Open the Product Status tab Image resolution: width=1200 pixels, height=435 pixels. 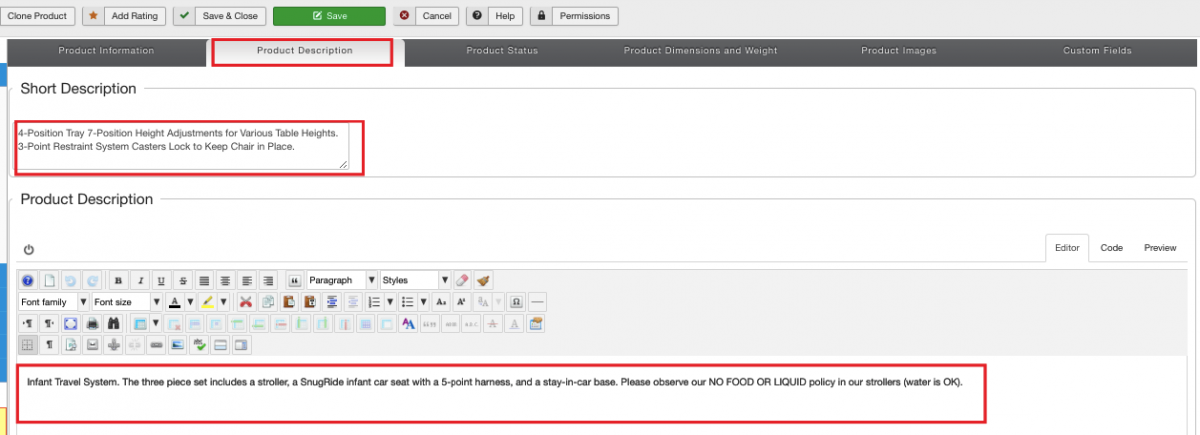point(502,51)
